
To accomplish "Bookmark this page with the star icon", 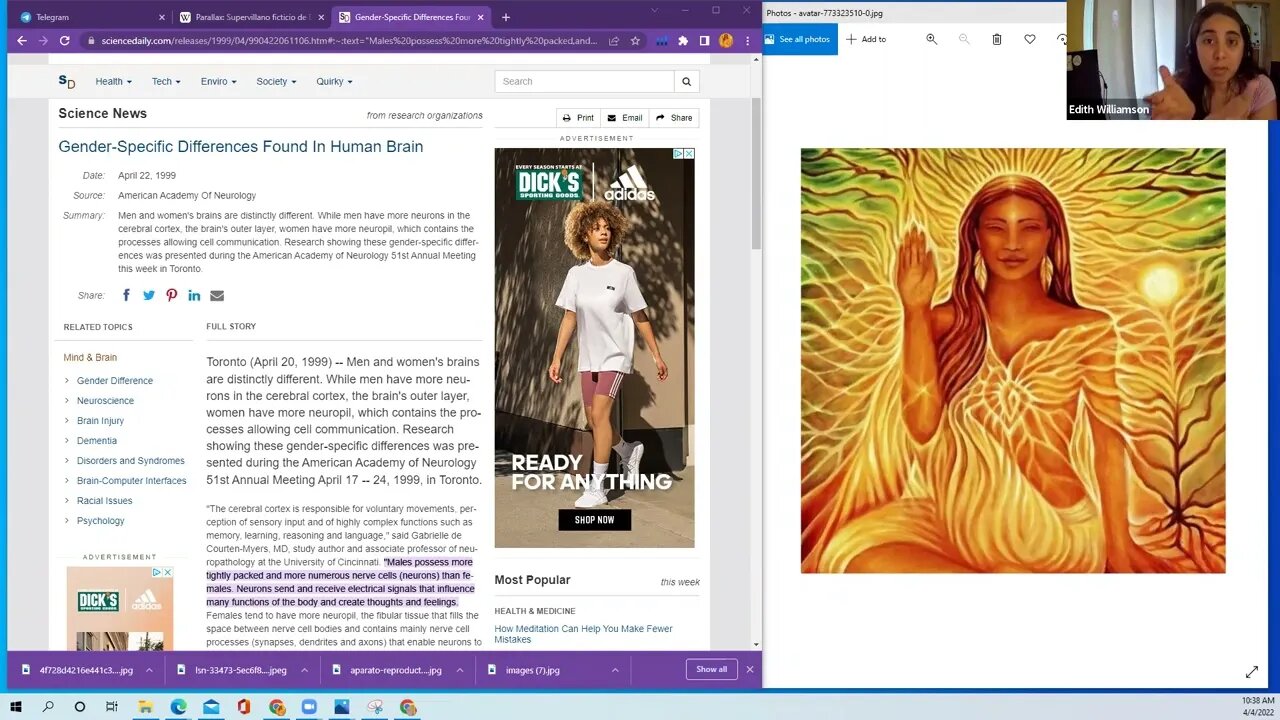I will (635, 41).
